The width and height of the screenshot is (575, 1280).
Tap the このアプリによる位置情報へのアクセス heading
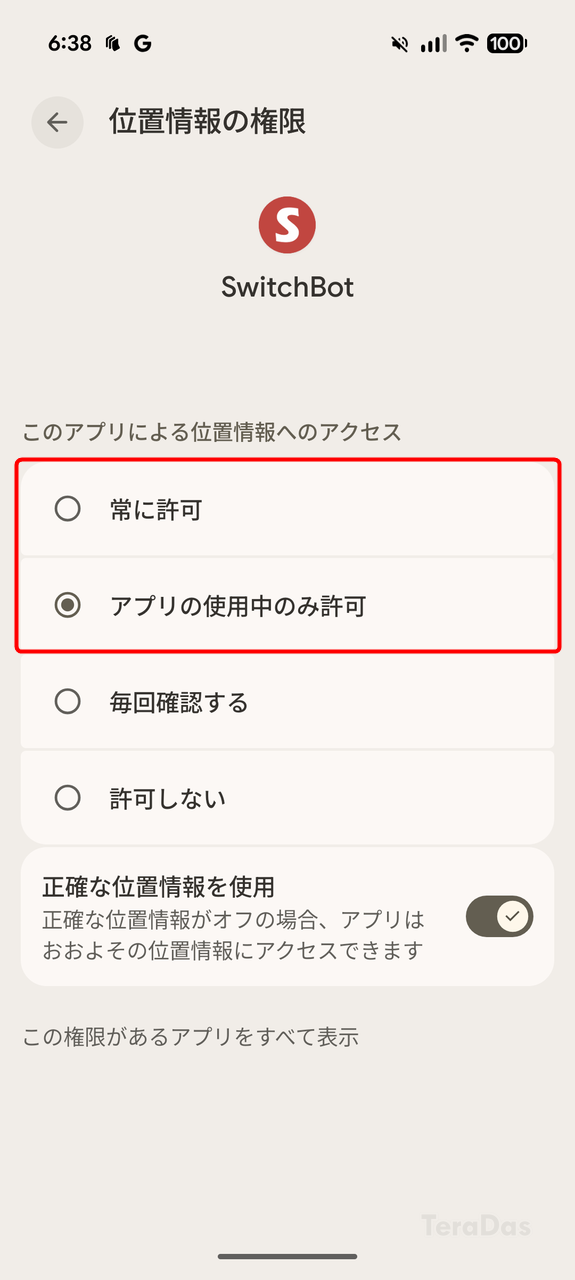pos(212,432)
